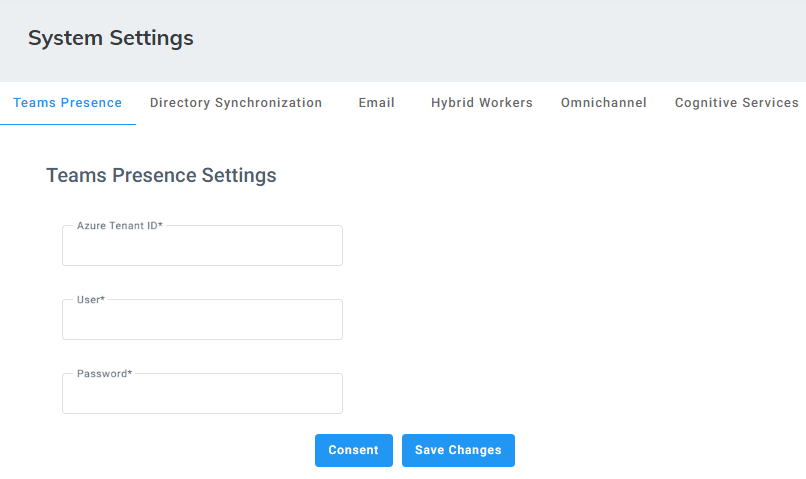Click the asterisk after the Password label
Viewport: 806px width, 479px height.
pos(129,373)
